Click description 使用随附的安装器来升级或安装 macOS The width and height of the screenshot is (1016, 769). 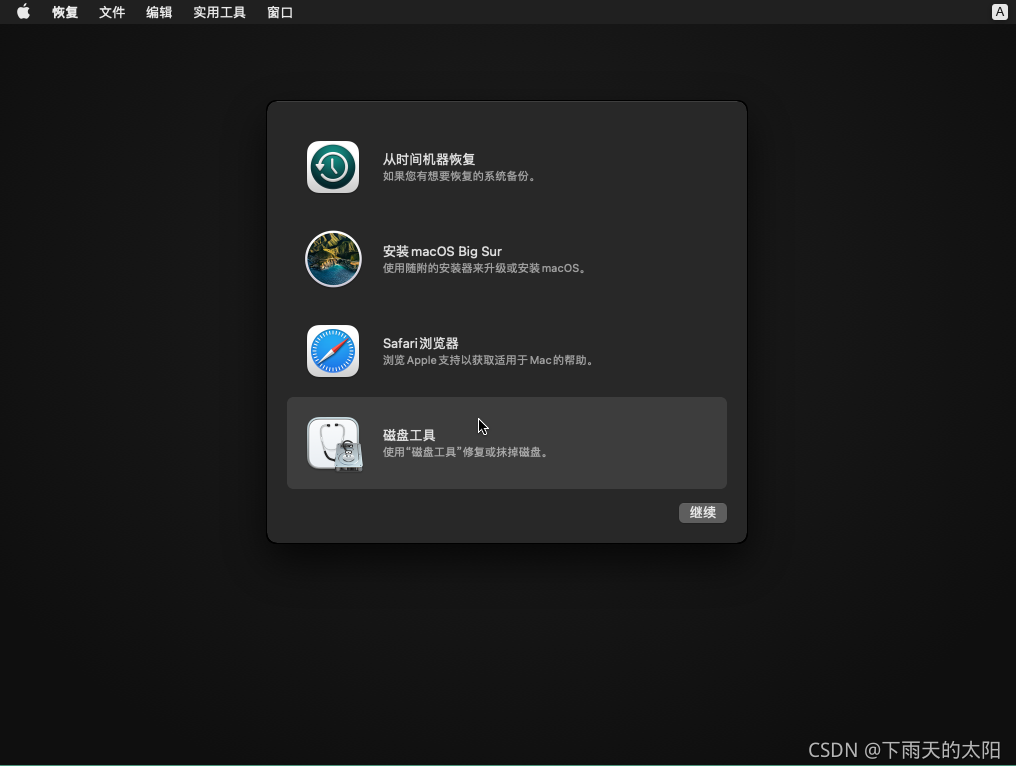(485, 268)
